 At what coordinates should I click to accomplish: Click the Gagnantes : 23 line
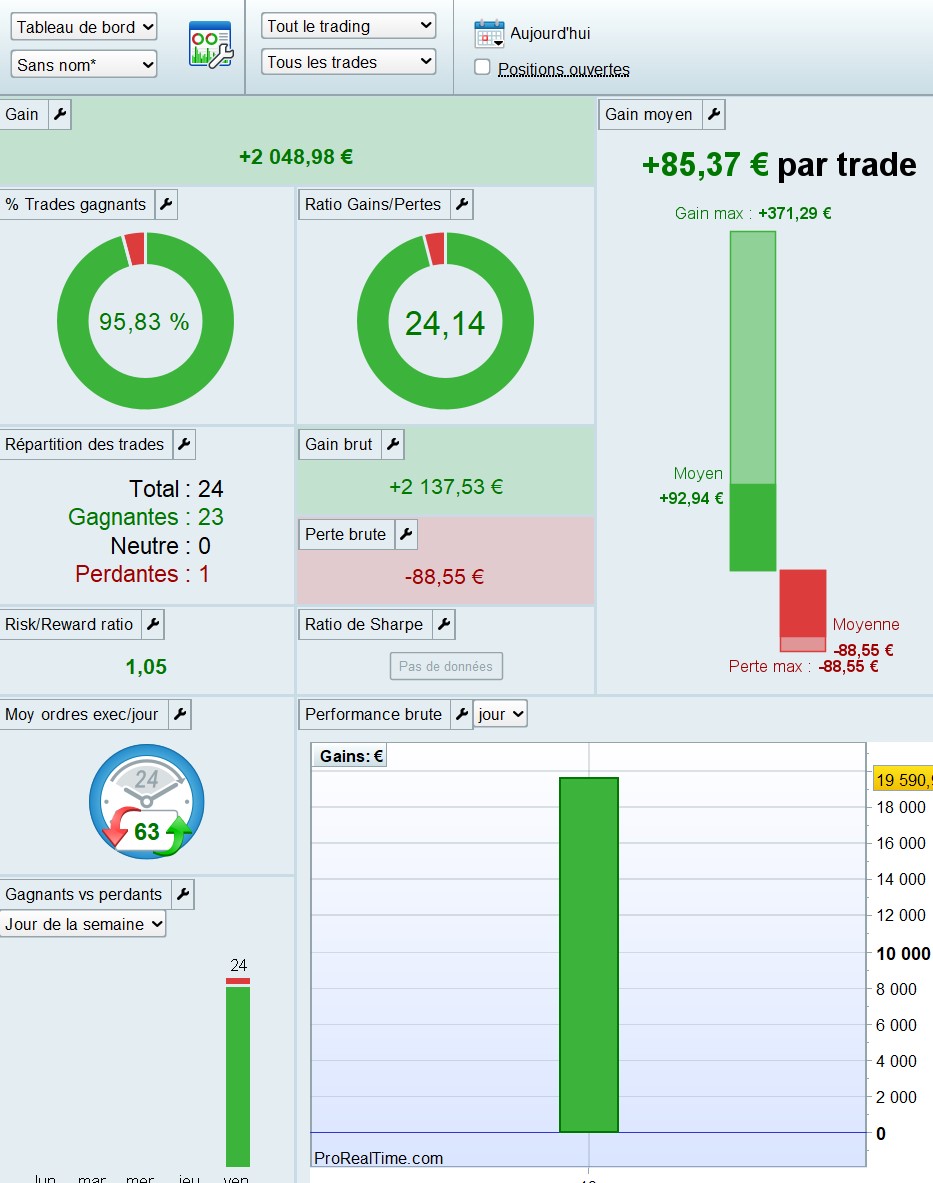pos(146,517)
